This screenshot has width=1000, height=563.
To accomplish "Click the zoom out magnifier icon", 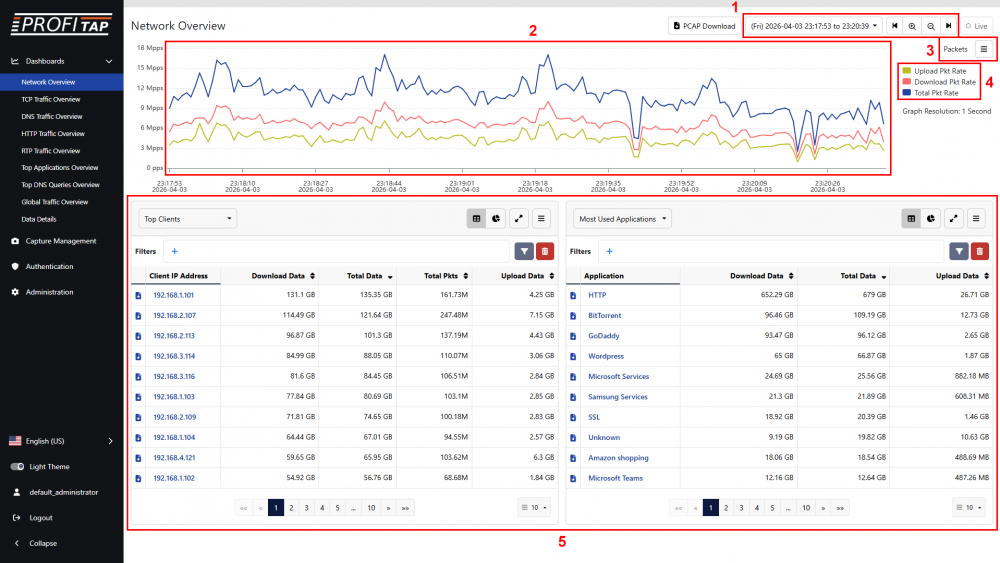I will [x=930, y=26].
